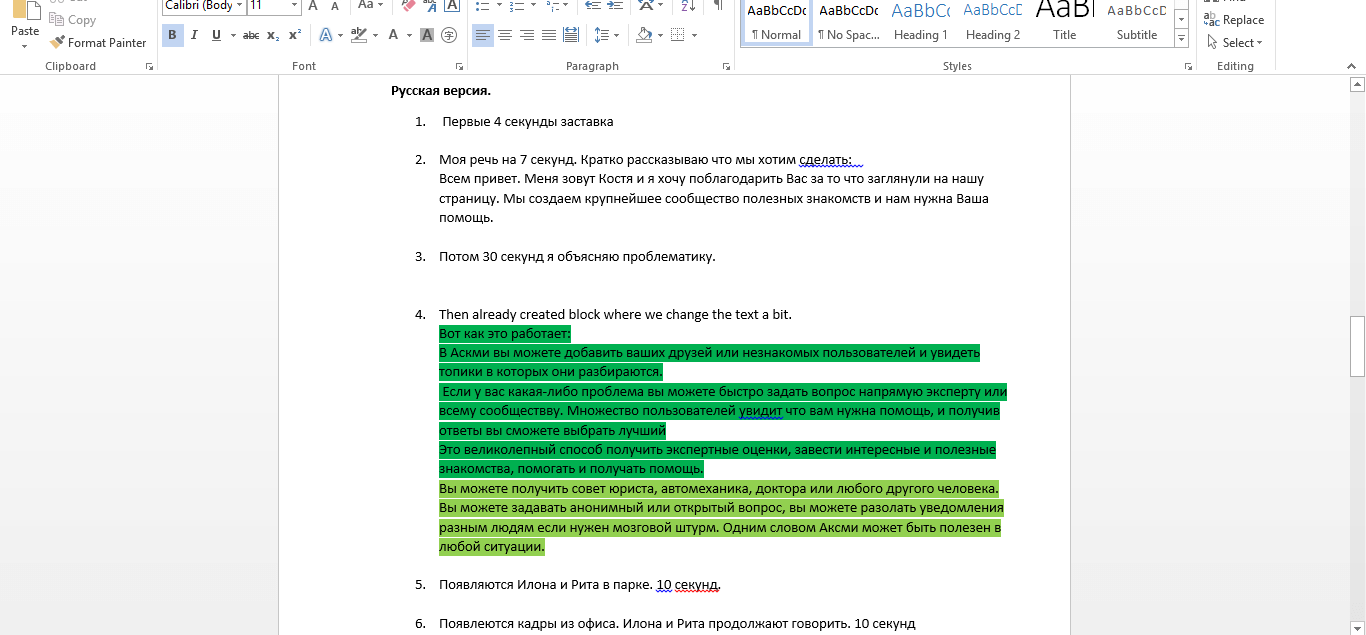Open Paragraph dialog launcher

coord(726,66)
